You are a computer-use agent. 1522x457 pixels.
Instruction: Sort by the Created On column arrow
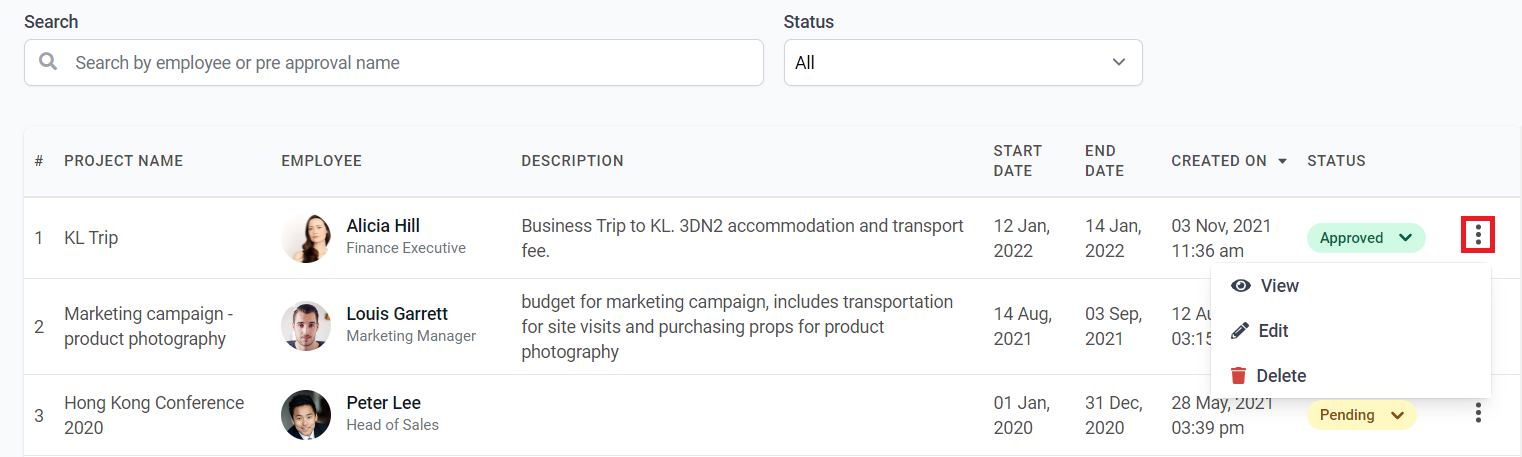1282,161
